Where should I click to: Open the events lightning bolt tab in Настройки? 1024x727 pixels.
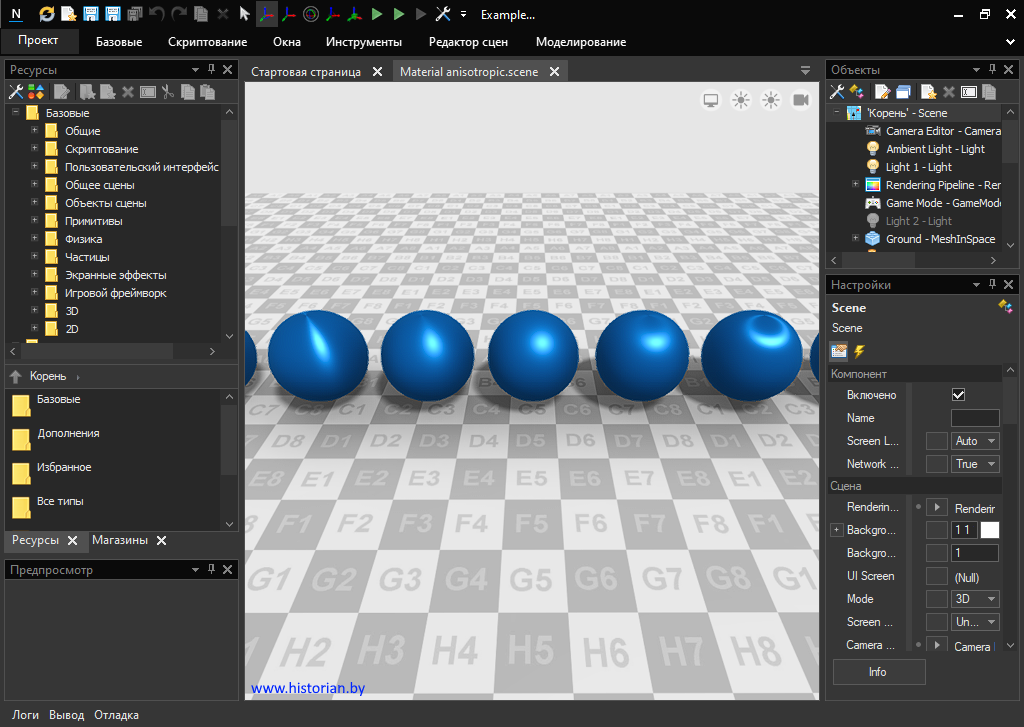pyautogui.click(x=858, y=351)
